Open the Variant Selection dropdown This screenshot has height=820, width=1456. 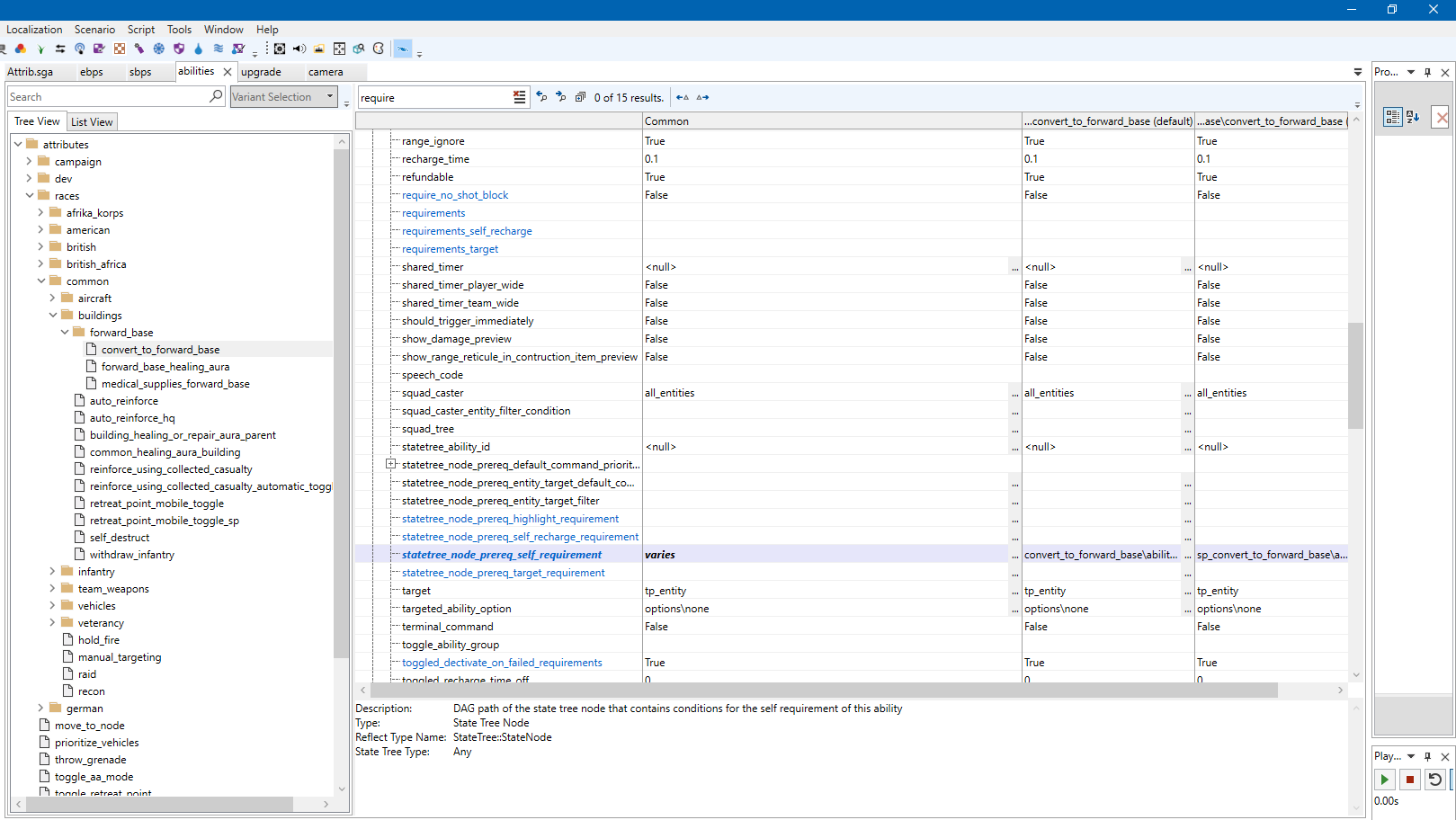click(x=330, y=97)
